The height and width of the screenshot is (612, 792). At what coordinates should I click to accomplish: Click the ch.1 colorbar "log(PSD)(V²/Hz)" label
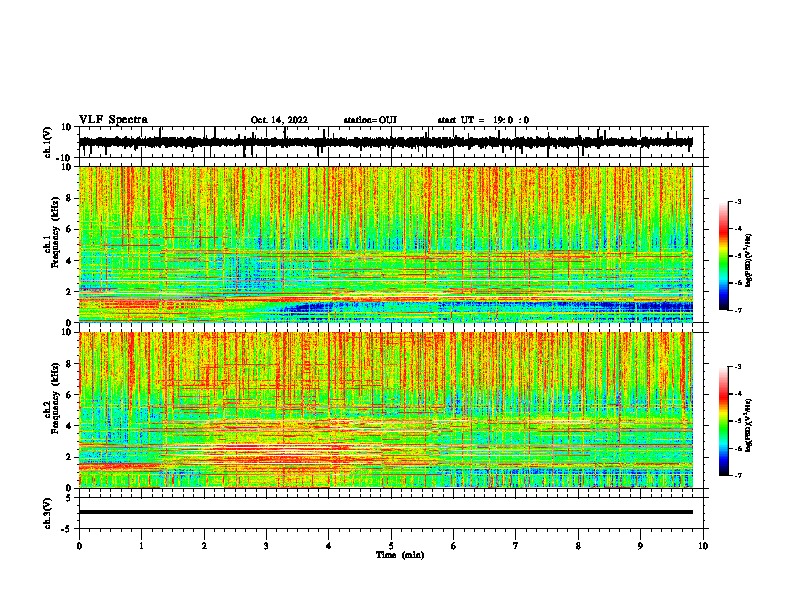[749, 261]
